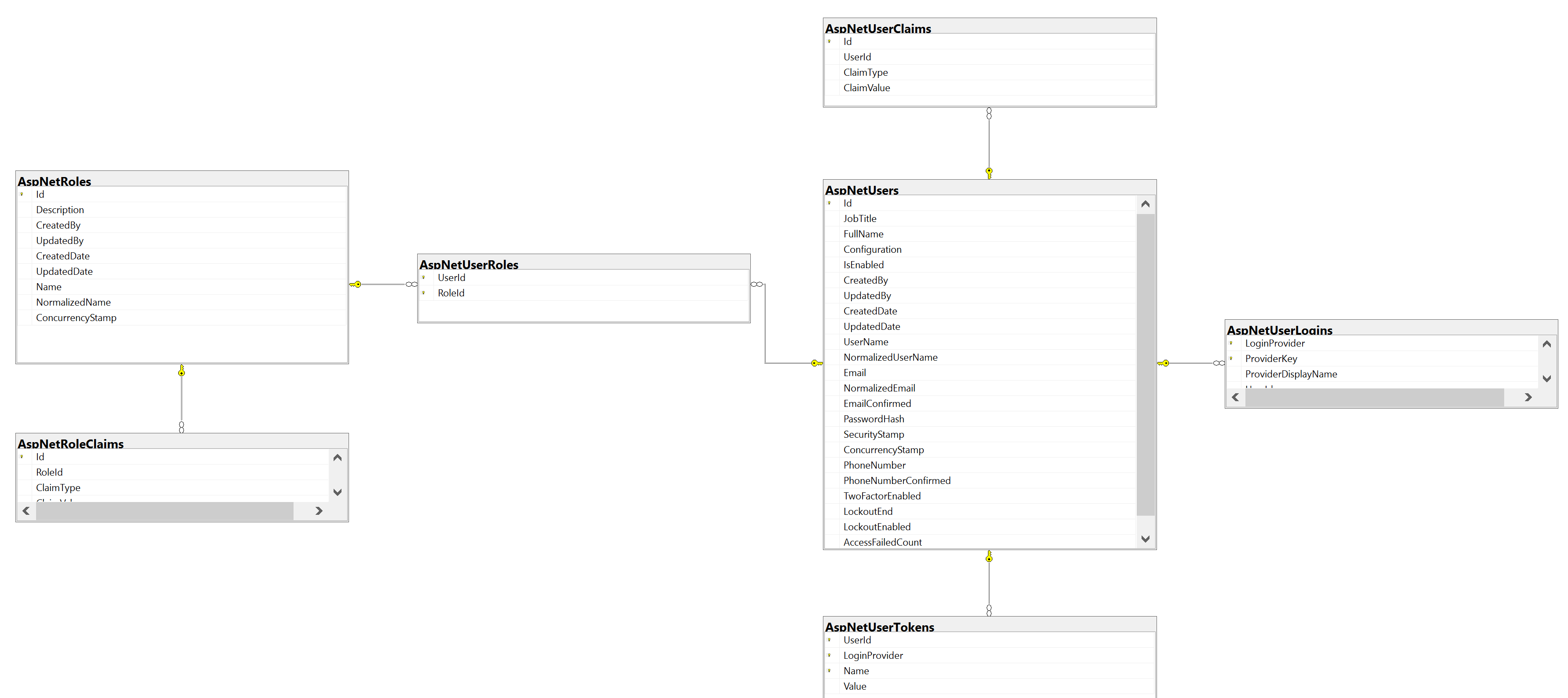Select the AspNetRoles table title

coord(54,181)
